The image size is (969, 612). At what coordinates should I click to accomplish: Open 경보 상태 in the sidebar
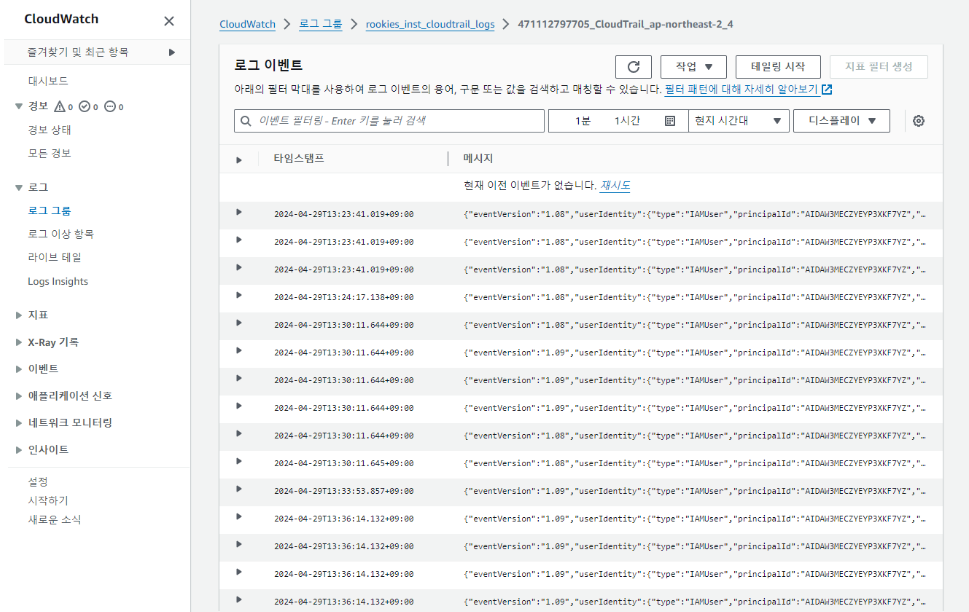pos(49,130)
